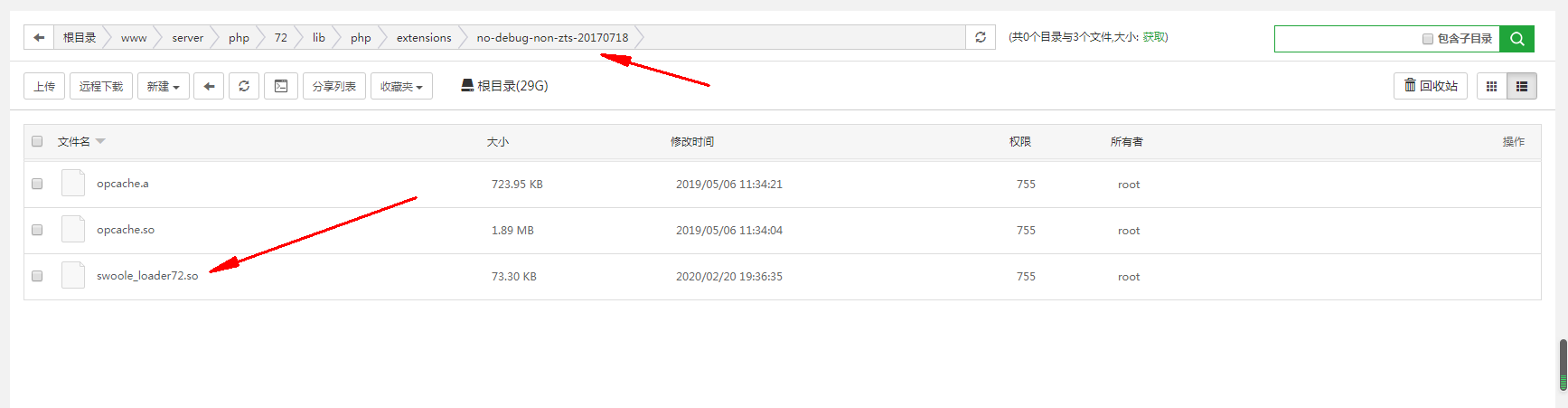This screenshot has height=408, width=1568.
Task: Click the toolbar refresh icon button
Action: (x=244, y=86)
